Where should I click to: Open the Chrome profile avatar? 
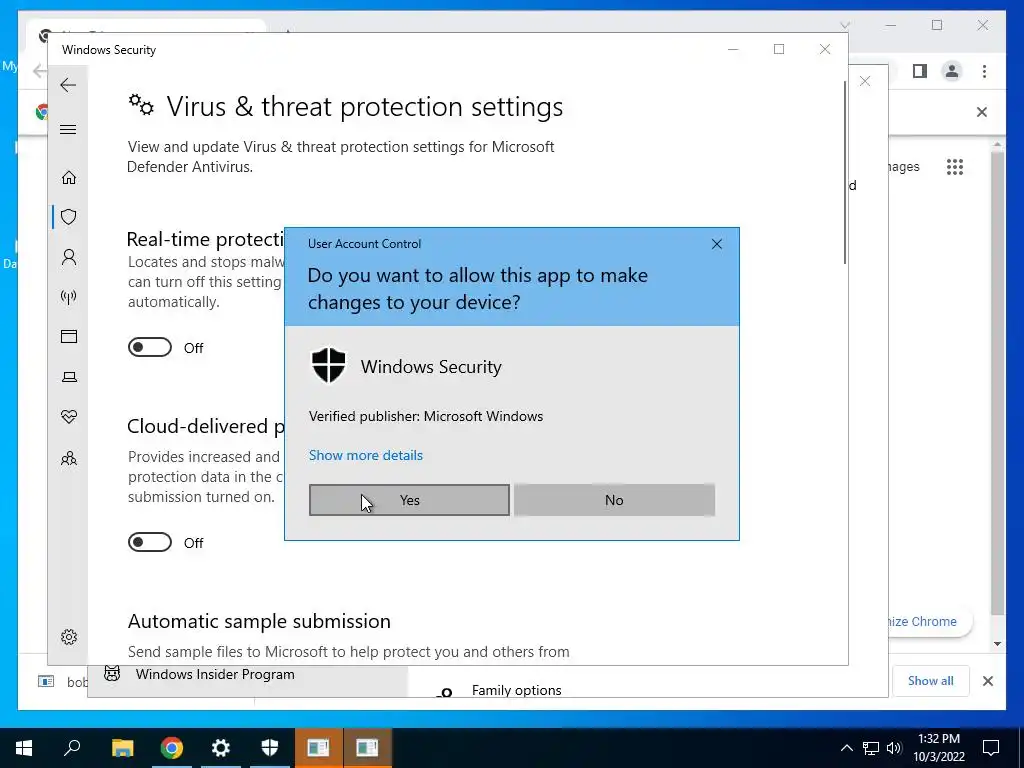pyautogui.click(x=952, y=71)
